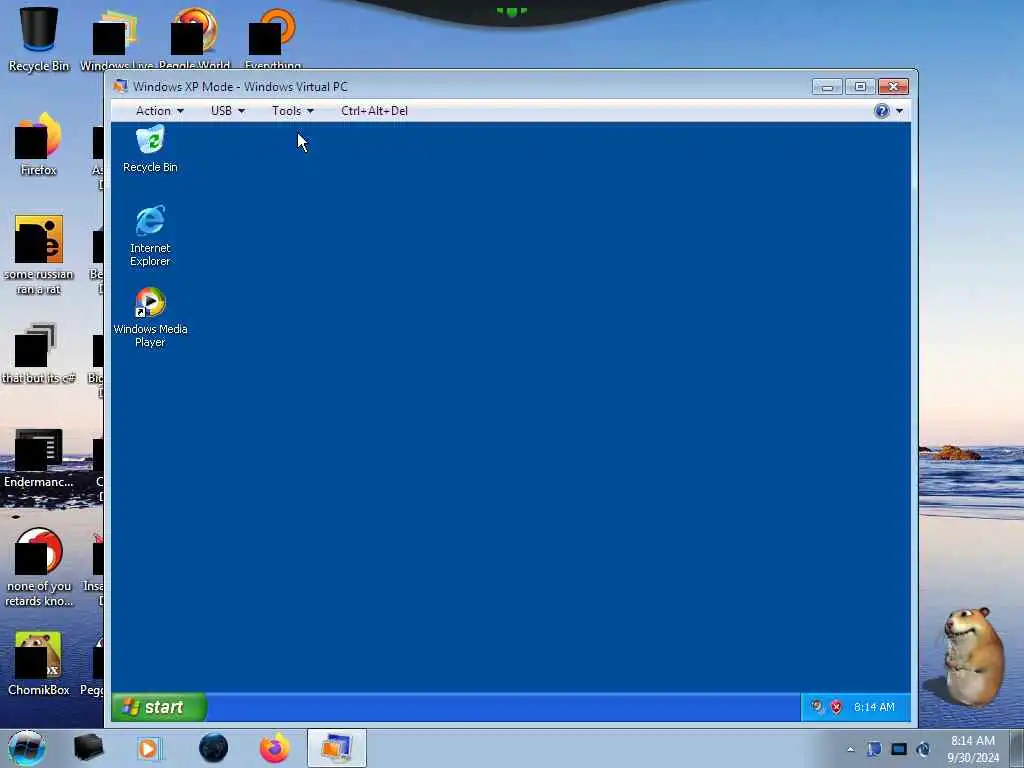This screenshot has height=768, width=1024.
Task: Open Windows Media Player shortcut on XP desktop
Action: tap(150, 317)
